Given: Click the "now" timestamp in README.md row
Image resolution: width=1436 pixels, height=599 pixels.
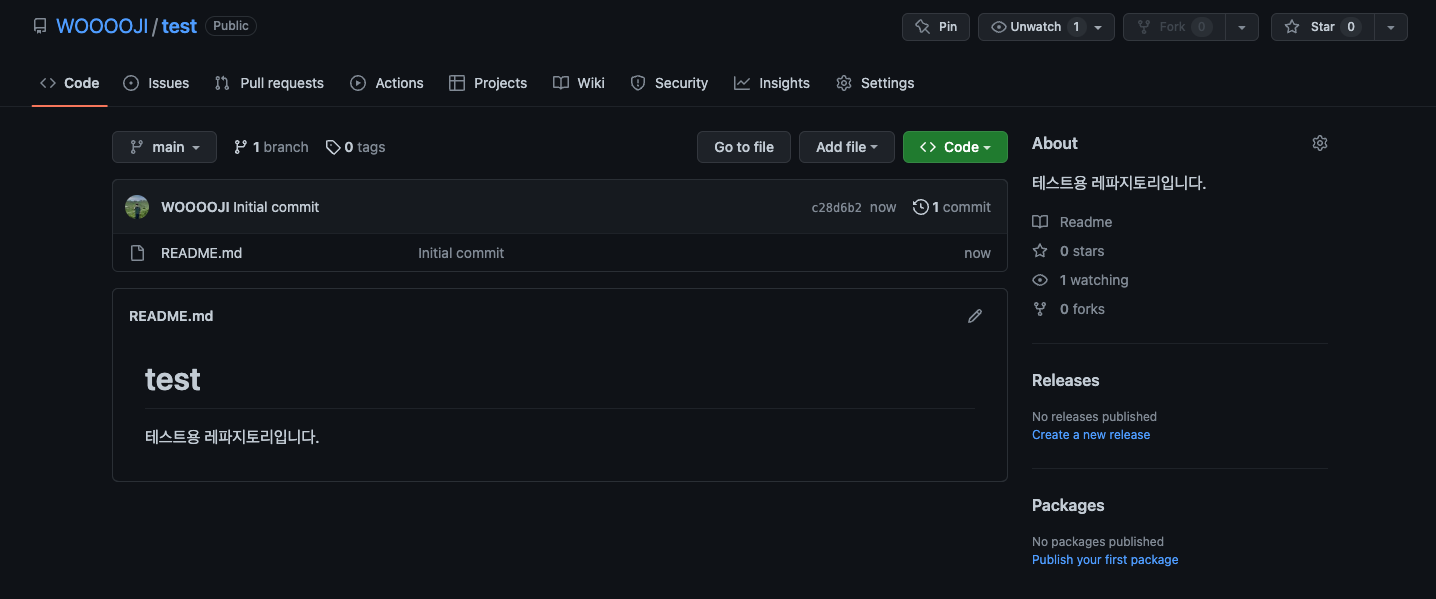Looking at the screenshot, I should 977,253.
